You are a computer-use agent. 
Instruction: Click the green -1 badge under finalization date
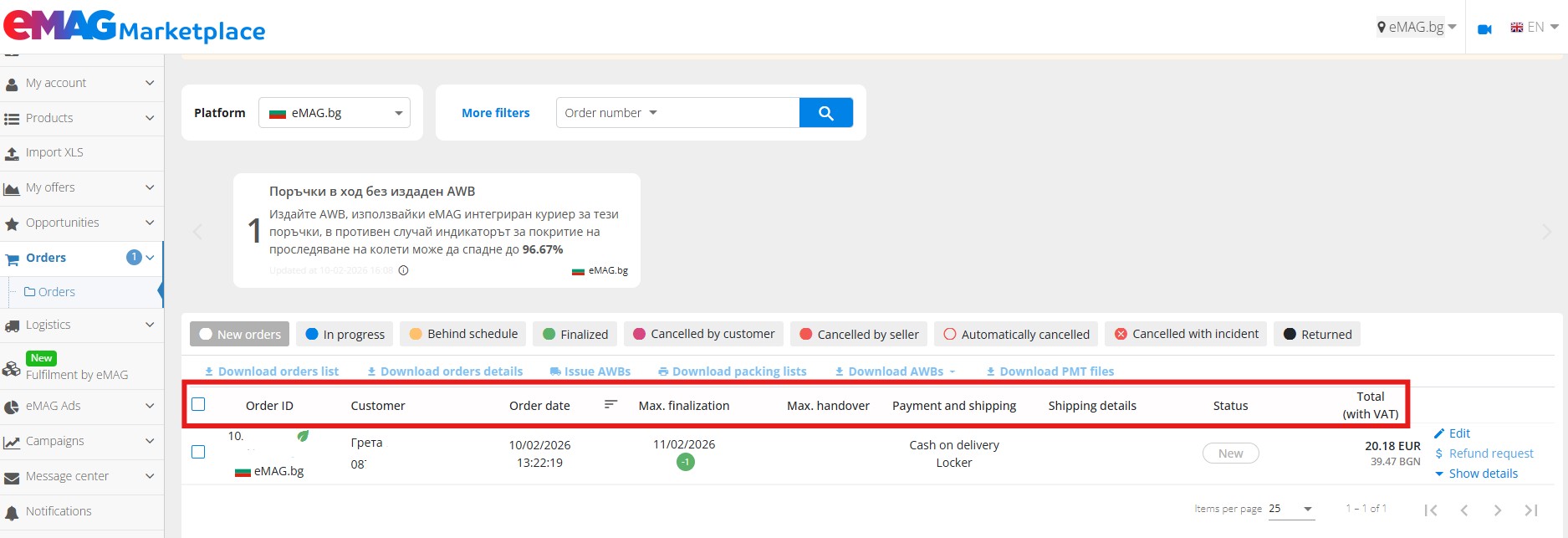tap(686, 462)
